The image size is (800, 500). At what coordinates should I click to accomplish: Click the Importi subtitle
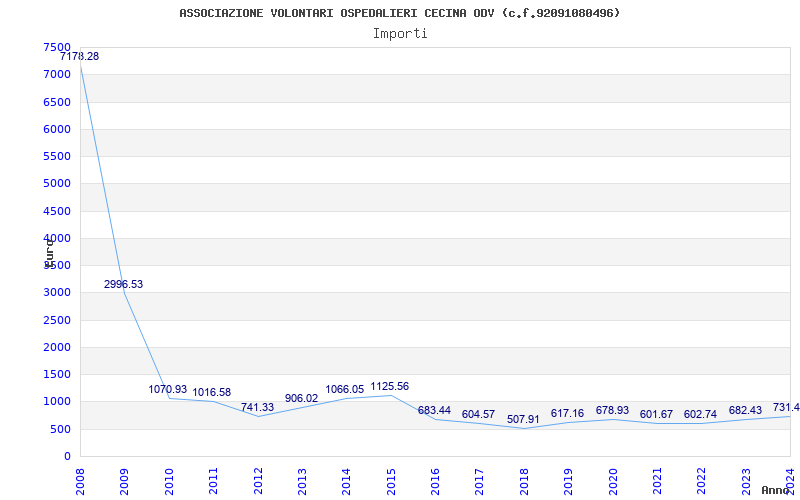(x=400, y=34)
